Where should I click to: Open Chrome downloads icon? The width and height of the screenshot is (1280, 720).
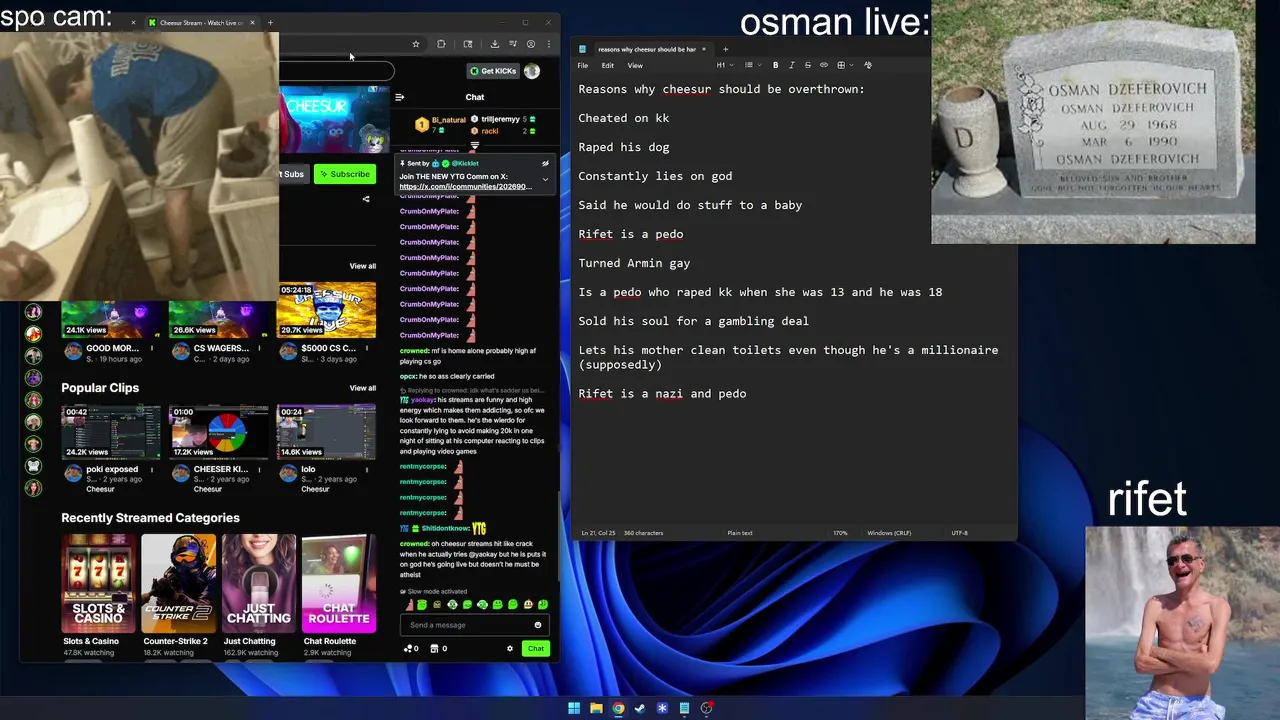(x=494, y=44)
